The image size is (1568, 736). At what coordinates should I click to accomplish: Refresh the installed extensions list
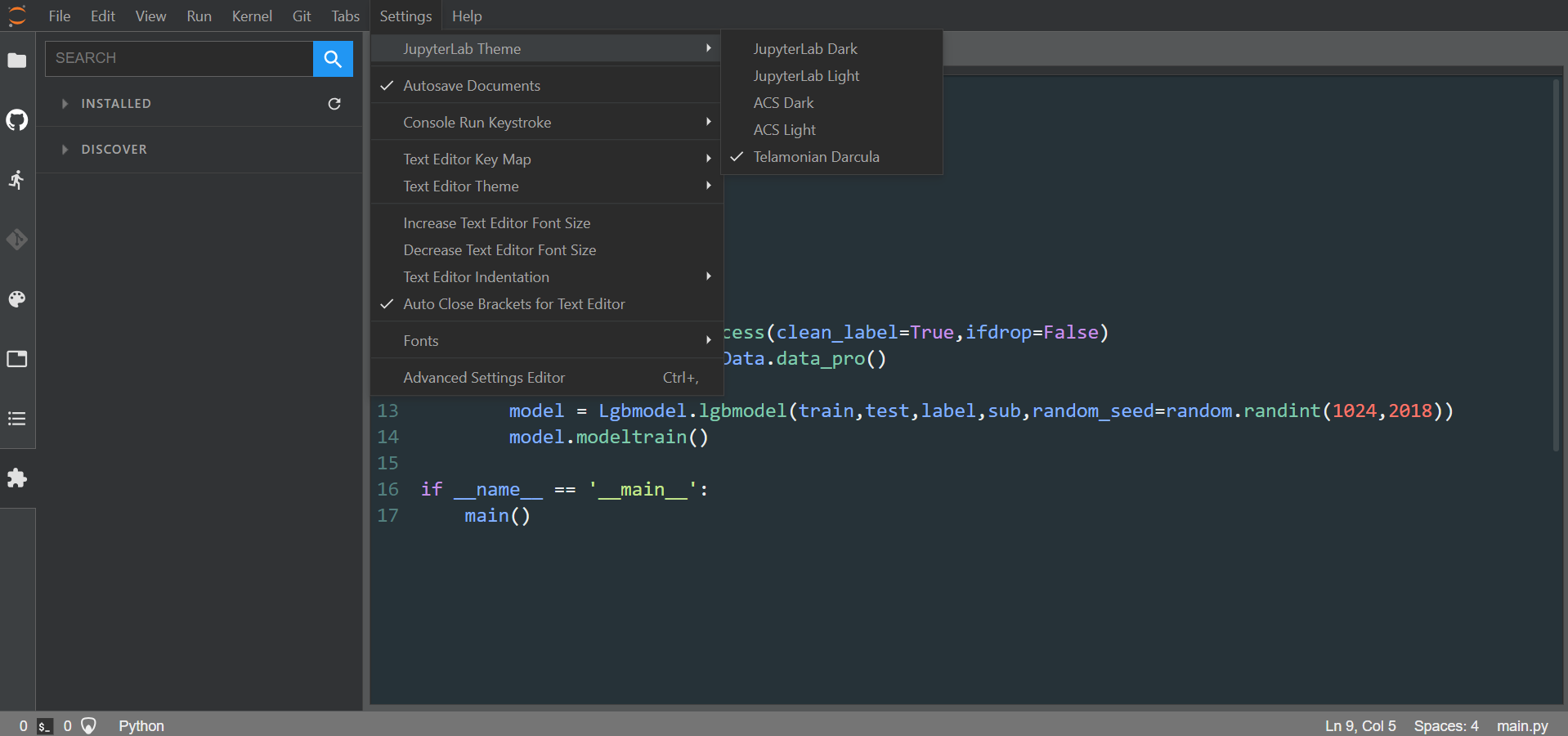pyautogui.click(x=334, y=104)
